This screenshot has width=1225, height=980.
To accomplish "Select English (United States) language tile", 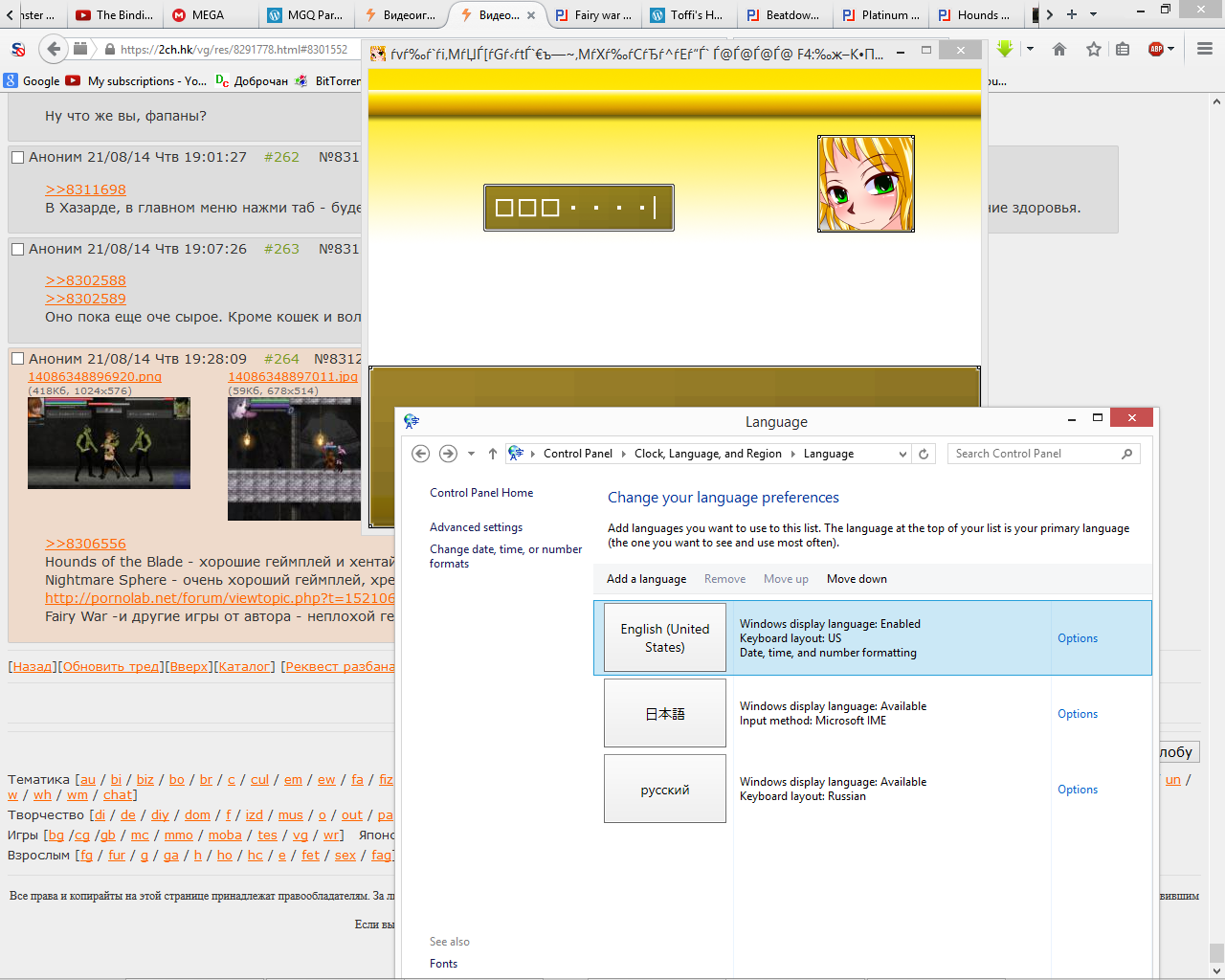I will [x=665, y=638].
